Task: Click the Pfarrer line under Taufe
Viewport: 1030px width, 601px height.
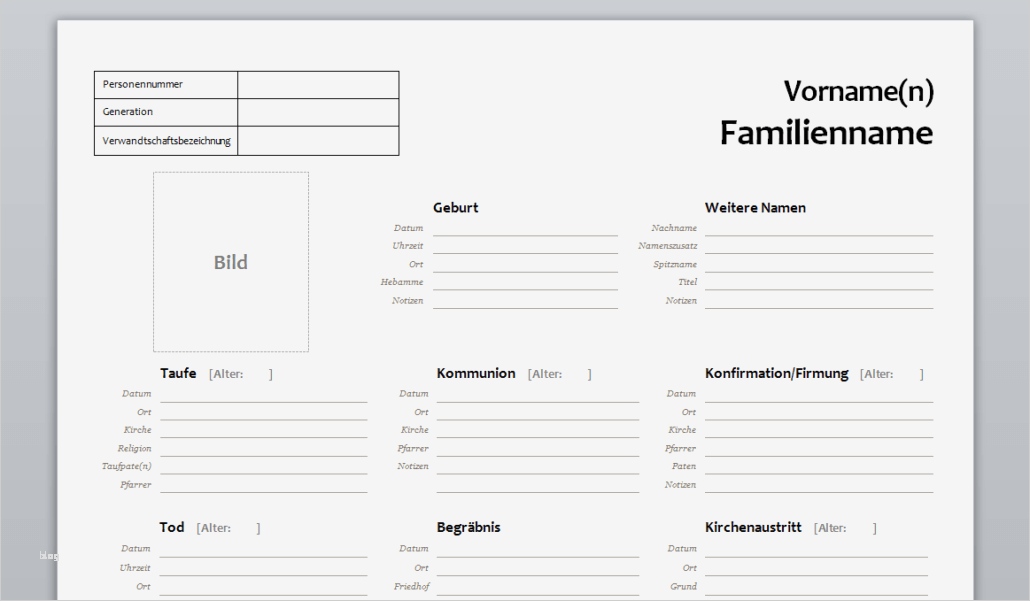Action: [x=263, y=485]
